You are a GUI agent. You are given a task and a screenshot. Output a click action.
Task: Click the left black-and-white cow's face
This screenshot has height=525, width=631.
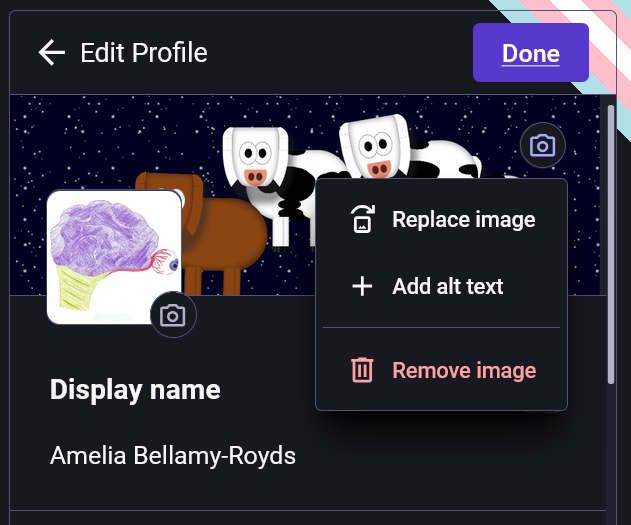pos(256,157)
